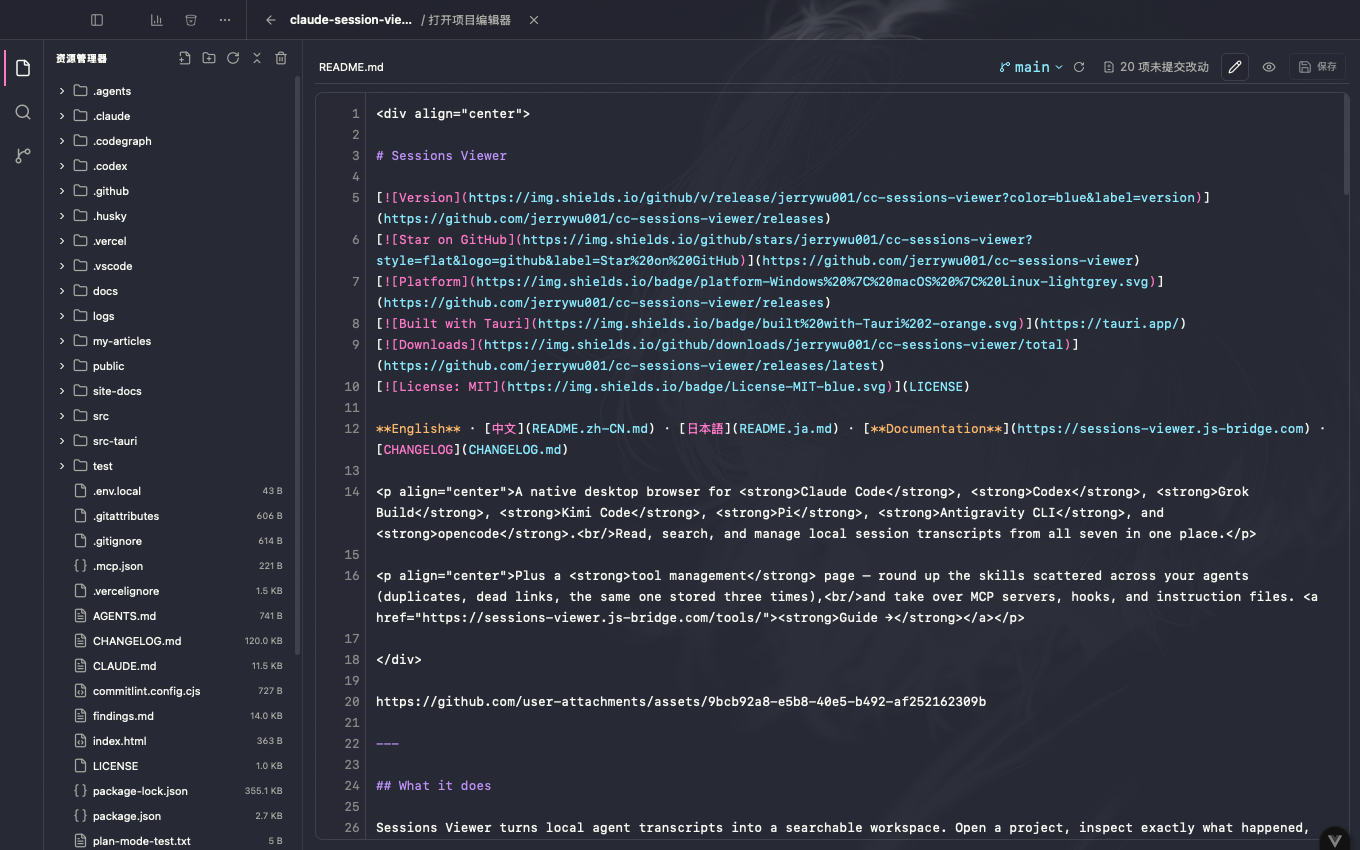Enable edit mode with the pencil button
This screenshot has height=850, width=1360.
coord(1235,67)
